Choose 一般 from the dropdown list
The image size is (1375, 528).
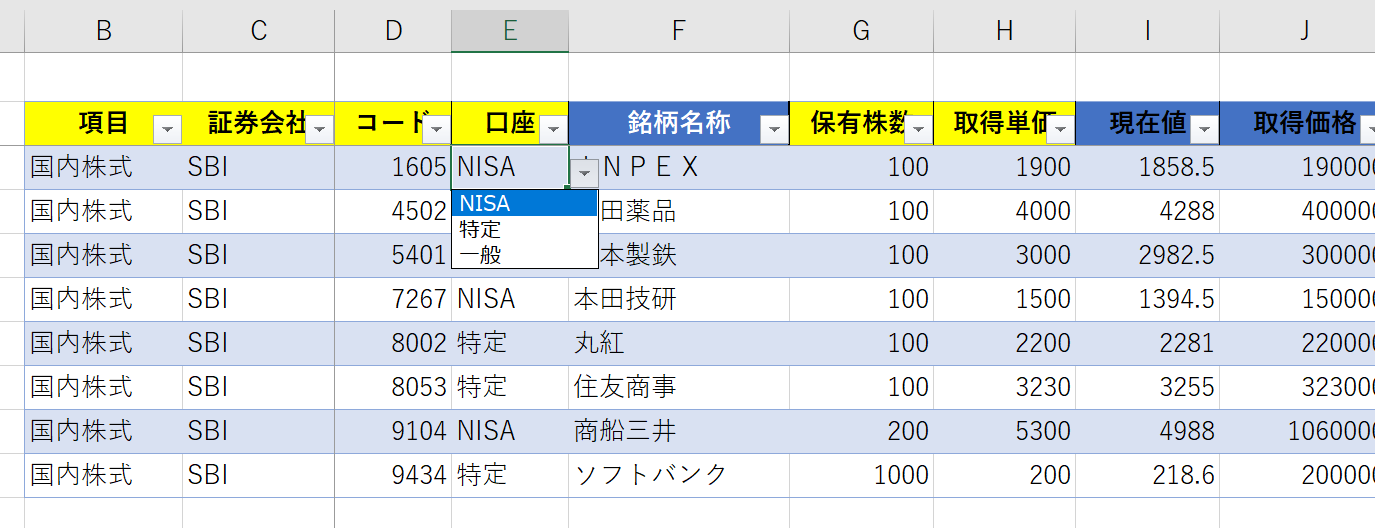(524, 254)
